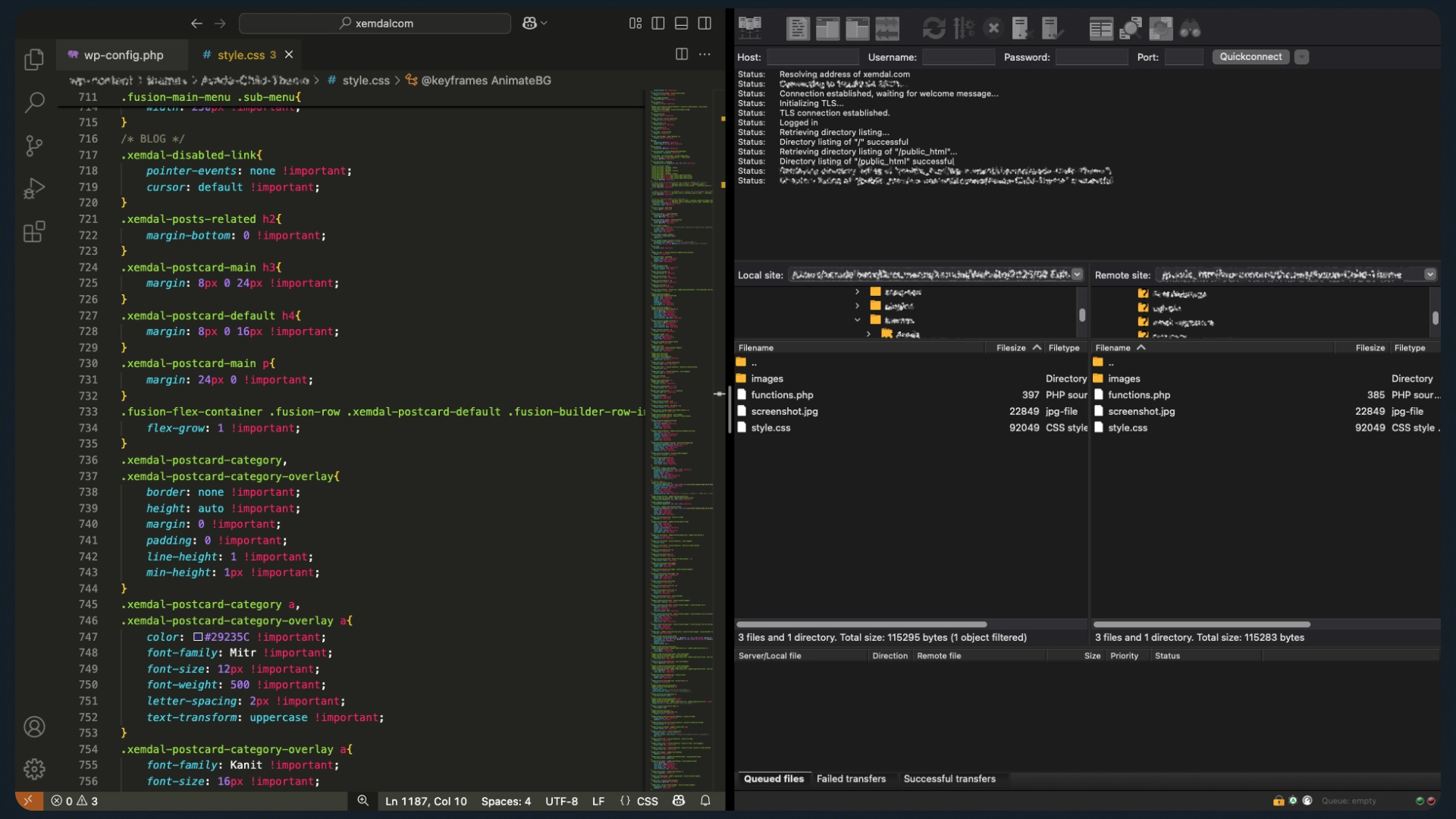Click the CSS language mode indicator
Screen dimensions: 1456x819
647,801
